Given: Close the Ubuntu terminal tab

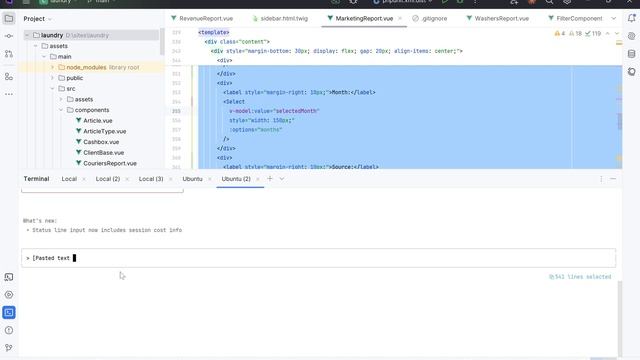Looking at the screenshot, I should 210,179.
